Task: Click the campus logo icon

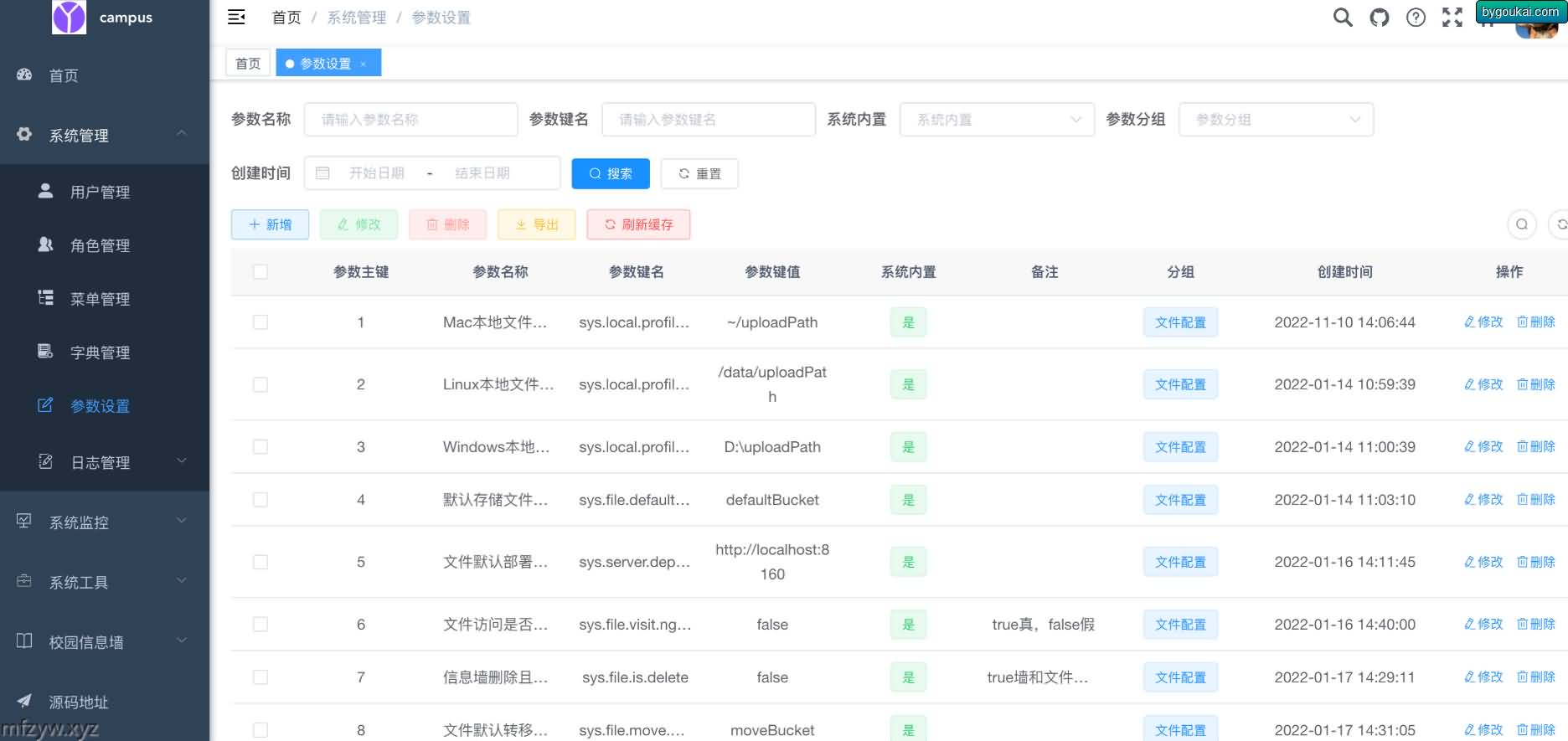Action: click(69, 18)
